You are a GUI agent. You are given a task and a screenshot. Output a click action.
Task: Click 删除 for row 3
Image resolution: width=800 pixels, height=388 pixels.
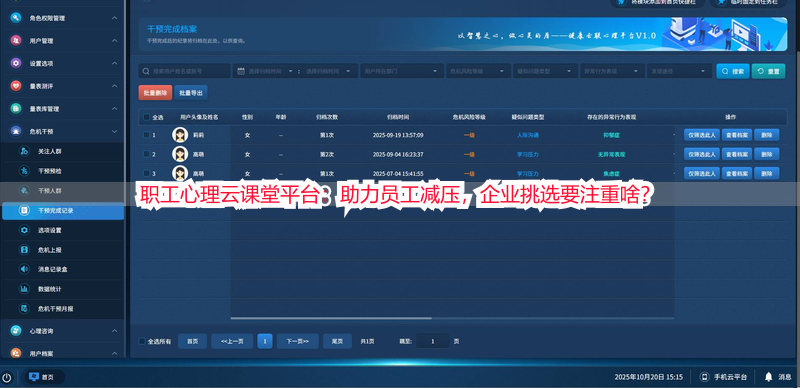[766, 174]
